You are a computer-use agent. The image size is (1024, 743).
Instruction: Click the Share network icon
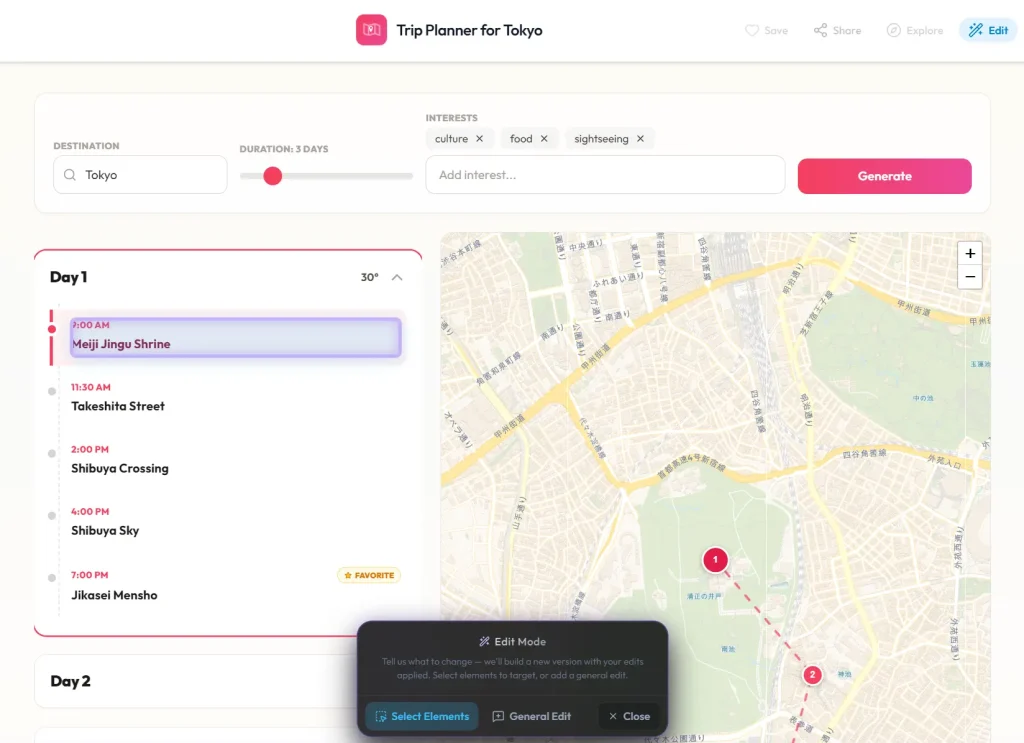coord(820,30)
